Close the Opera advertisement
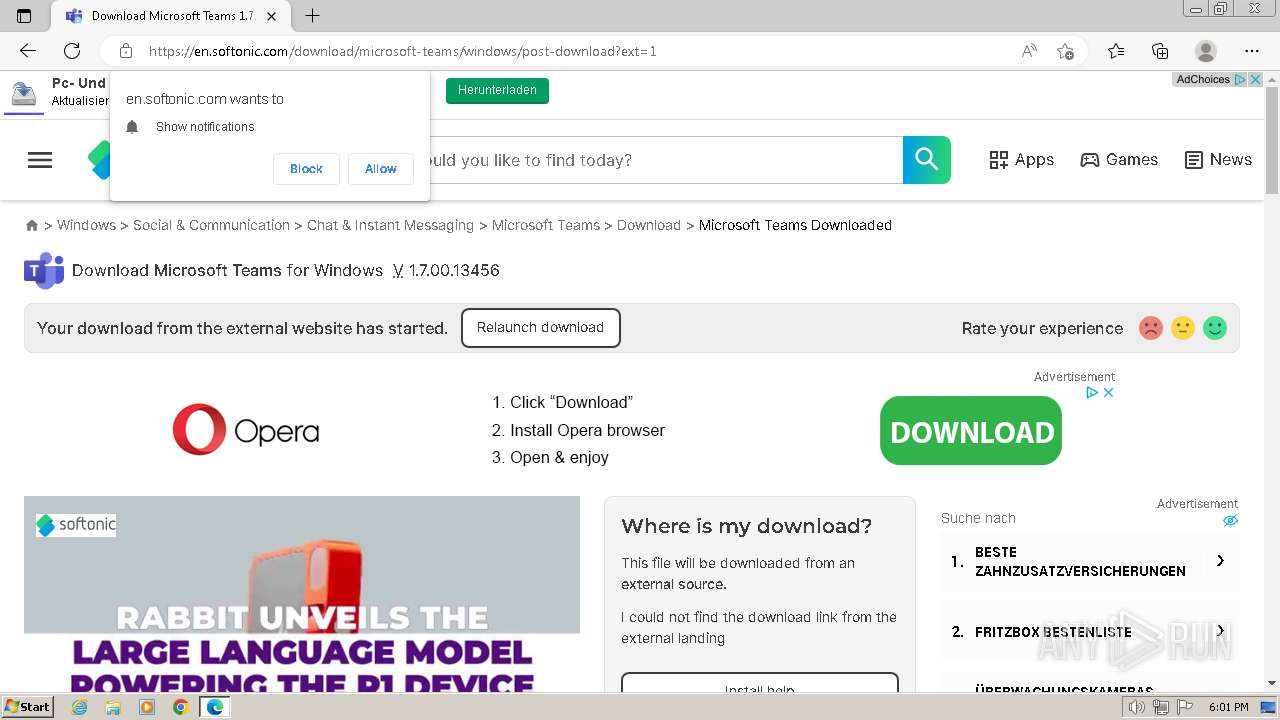The image size is (1280, 720). (1108, 393)
